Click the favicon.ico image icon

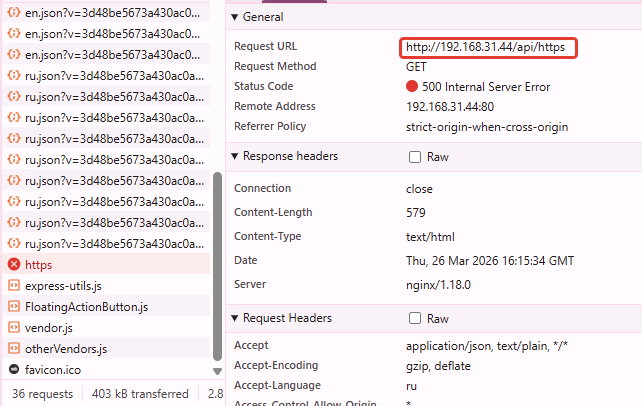point(14,370)
